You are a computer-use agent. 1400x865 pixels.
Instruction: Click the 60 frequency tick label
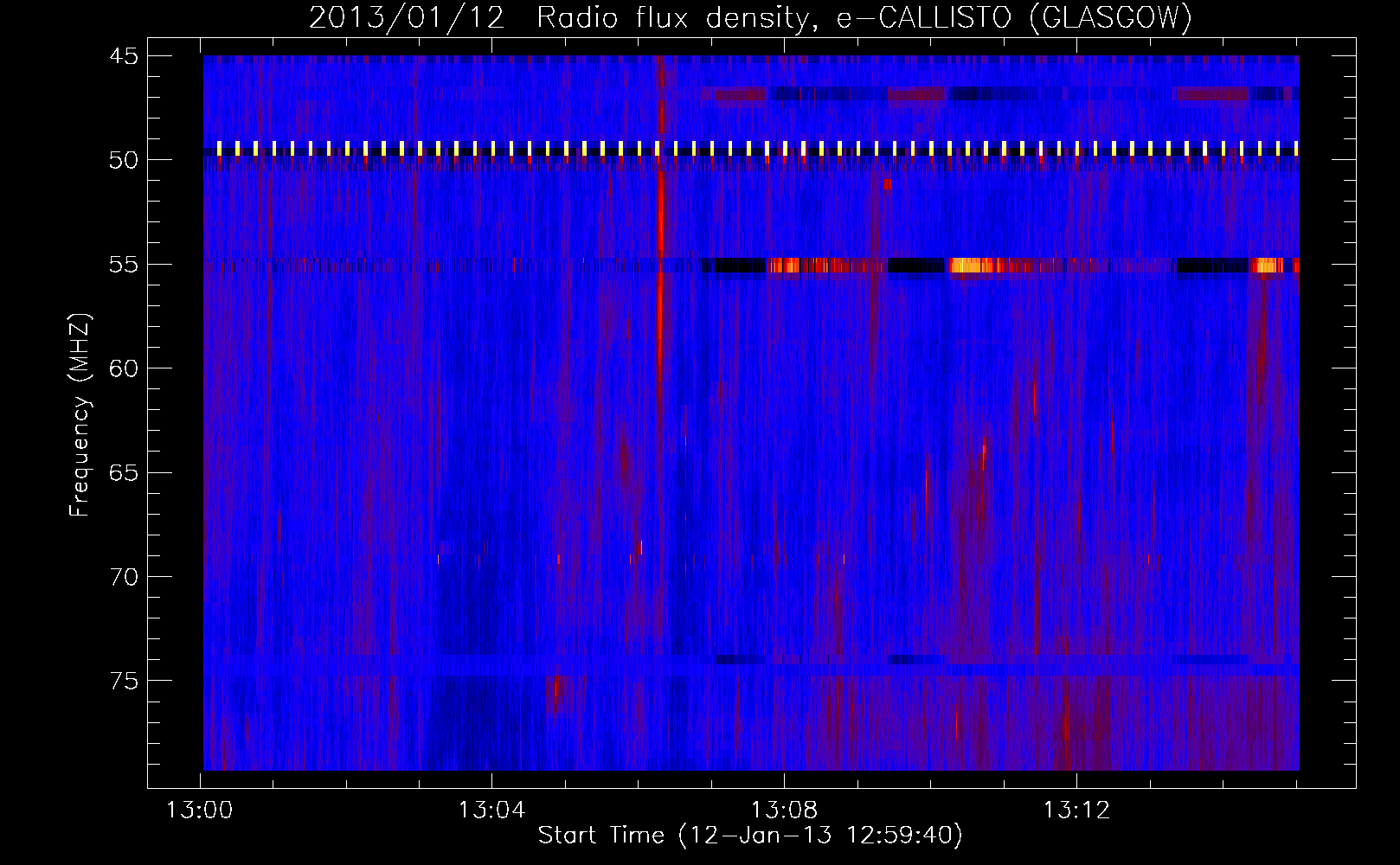[x=124, y=369]
